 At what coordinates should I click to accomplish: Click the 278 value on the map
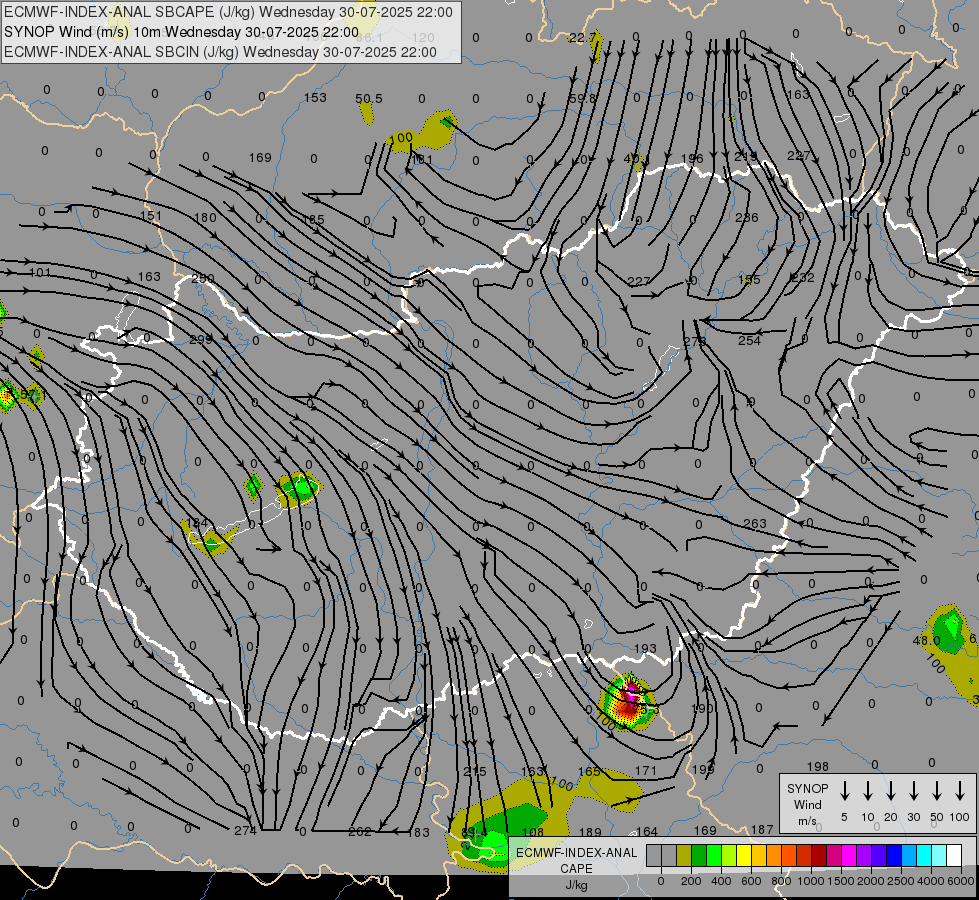pos(694,341)
